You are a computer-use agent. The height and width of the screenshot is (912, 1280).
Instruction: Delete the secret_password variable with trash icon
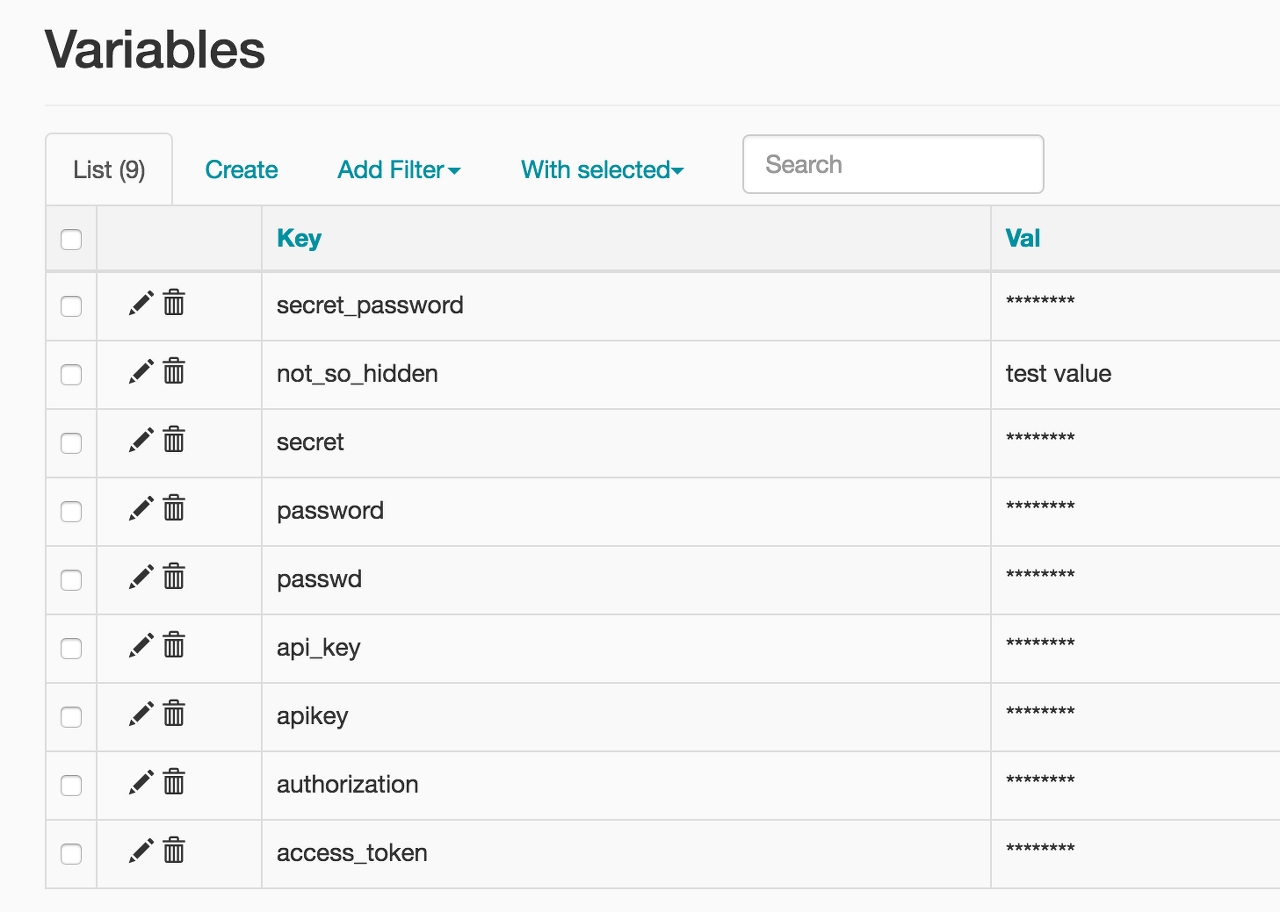(x=174, y=302)
